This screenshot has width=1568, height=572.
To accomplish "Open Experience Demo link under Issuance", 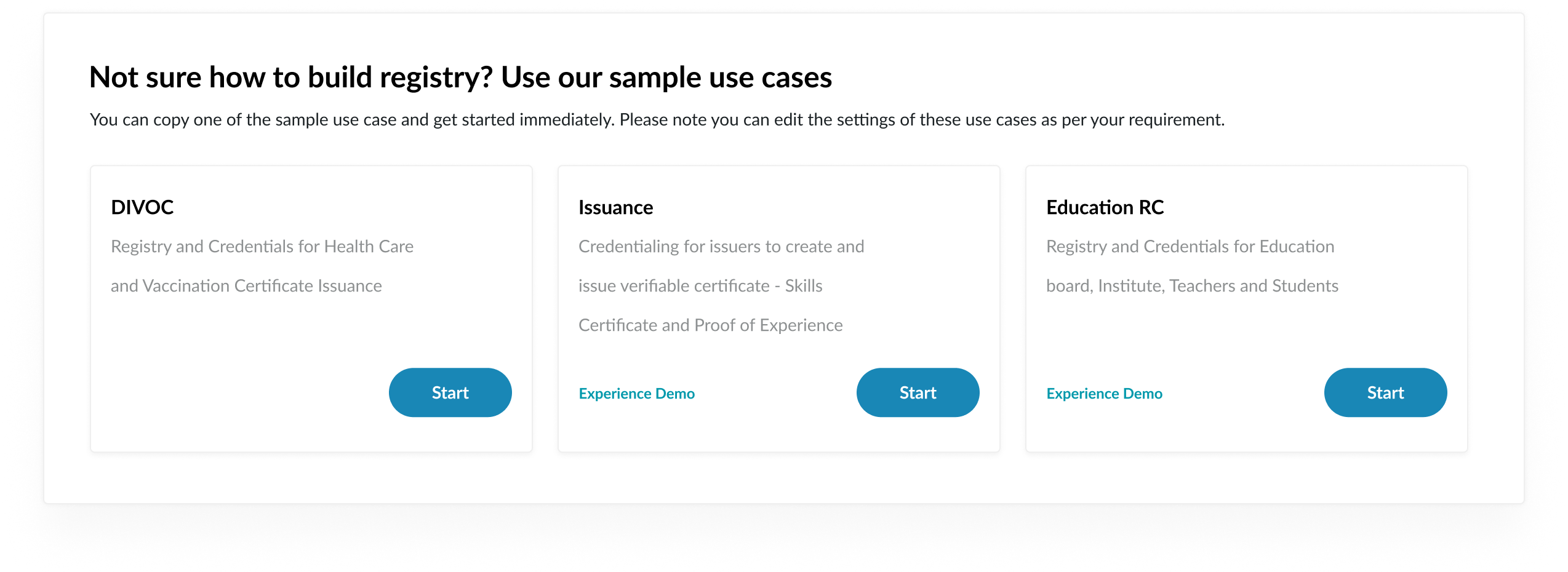I will pos(636,394).
